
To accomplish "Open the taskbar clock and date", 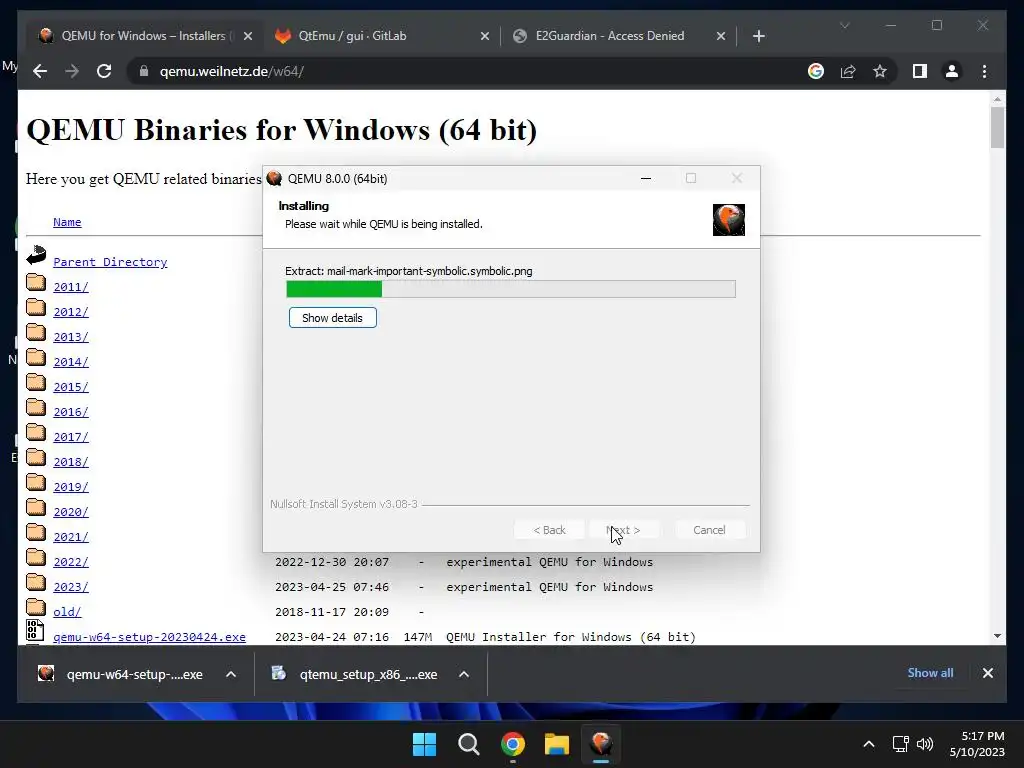I will (x=977, y=744).
